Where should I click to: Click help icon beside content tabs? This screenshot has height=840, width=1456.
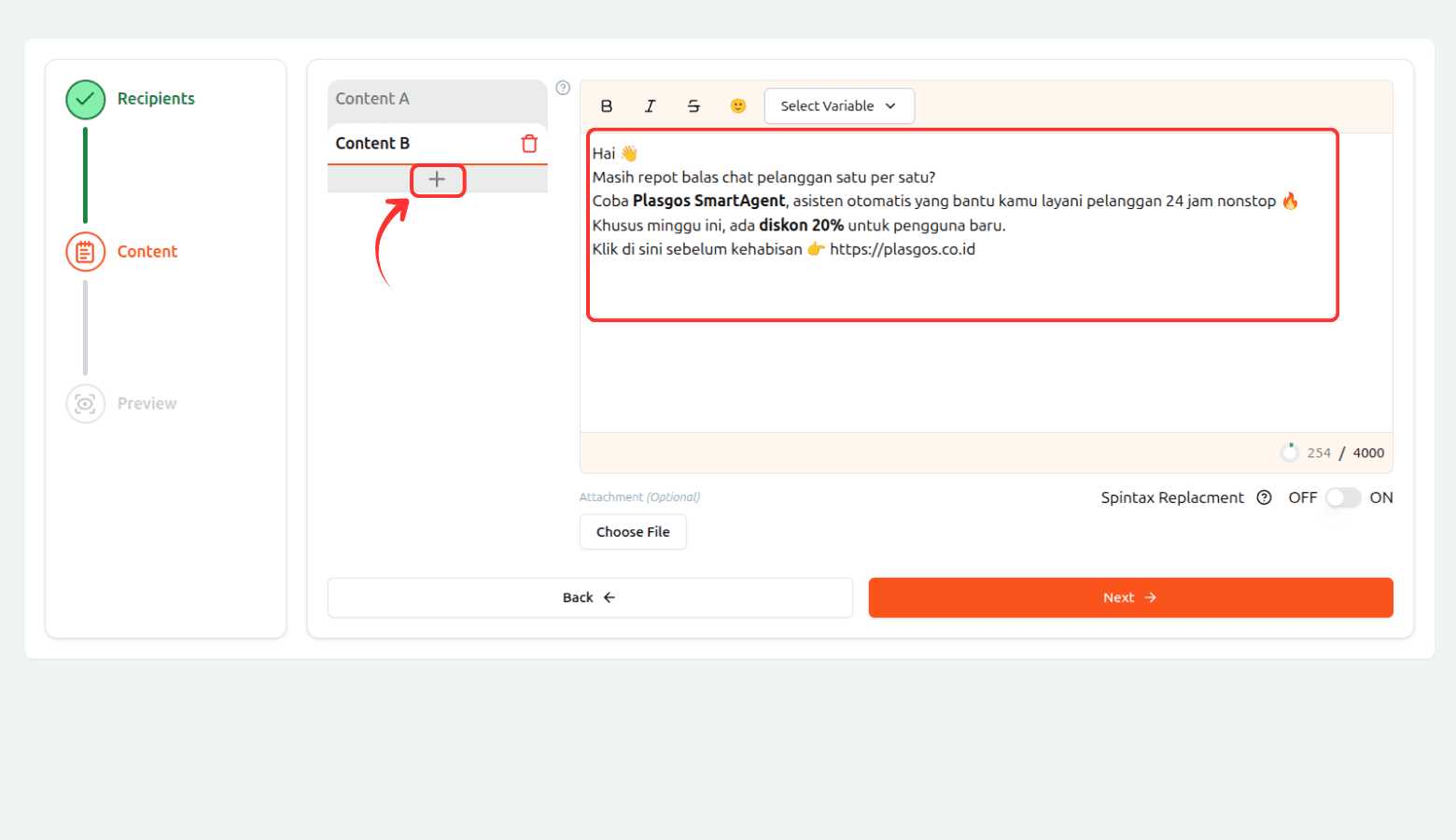pyautogui.click(x=563, y=88)
